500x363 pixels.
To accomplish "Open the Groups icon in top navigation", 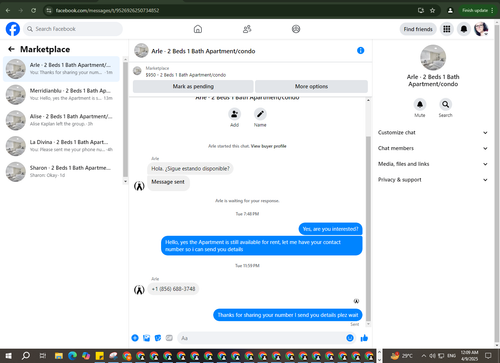I will tap(296, 29).
